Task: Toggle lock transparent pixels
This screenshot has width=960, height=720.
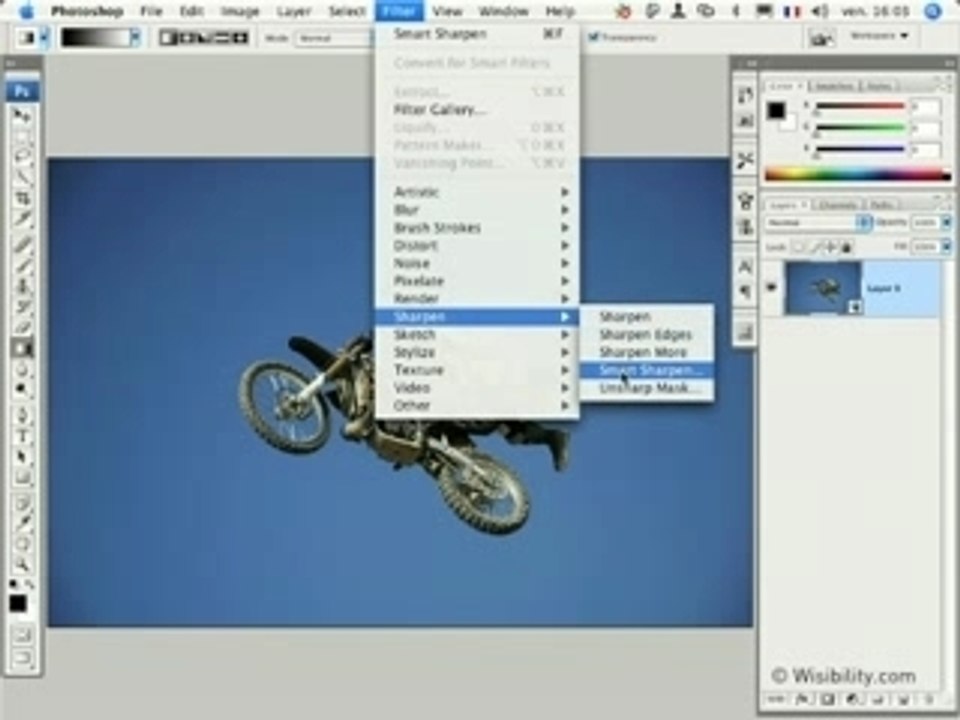Action: click(798, 247)
